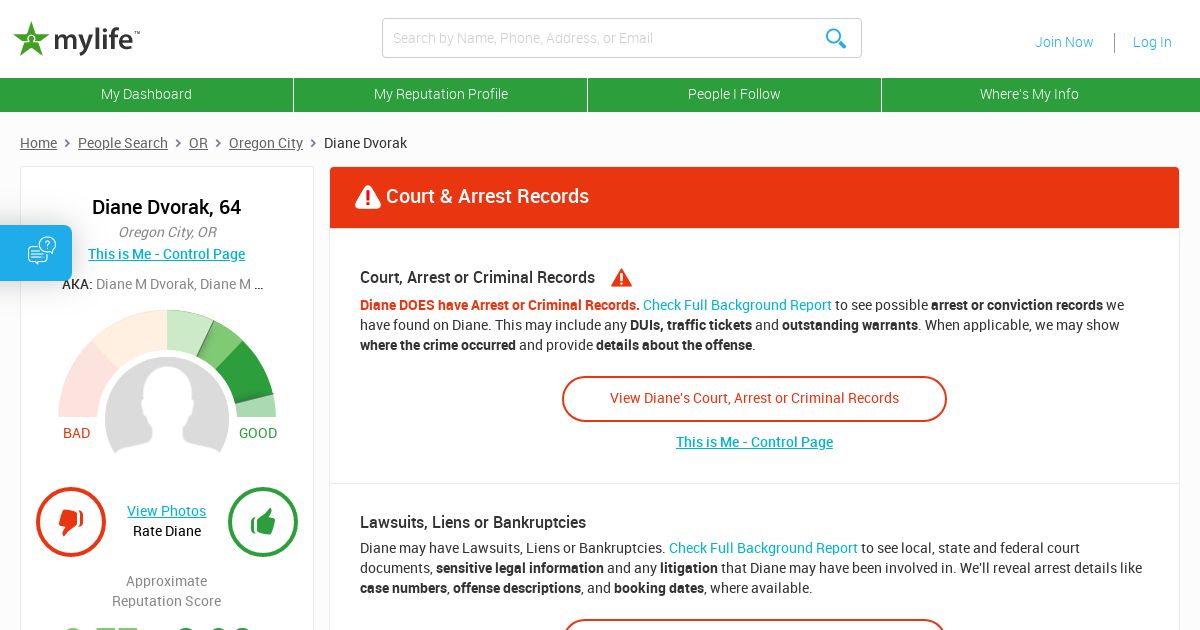
Task: Click This is Me link below records button
Action: click(754, 442)
